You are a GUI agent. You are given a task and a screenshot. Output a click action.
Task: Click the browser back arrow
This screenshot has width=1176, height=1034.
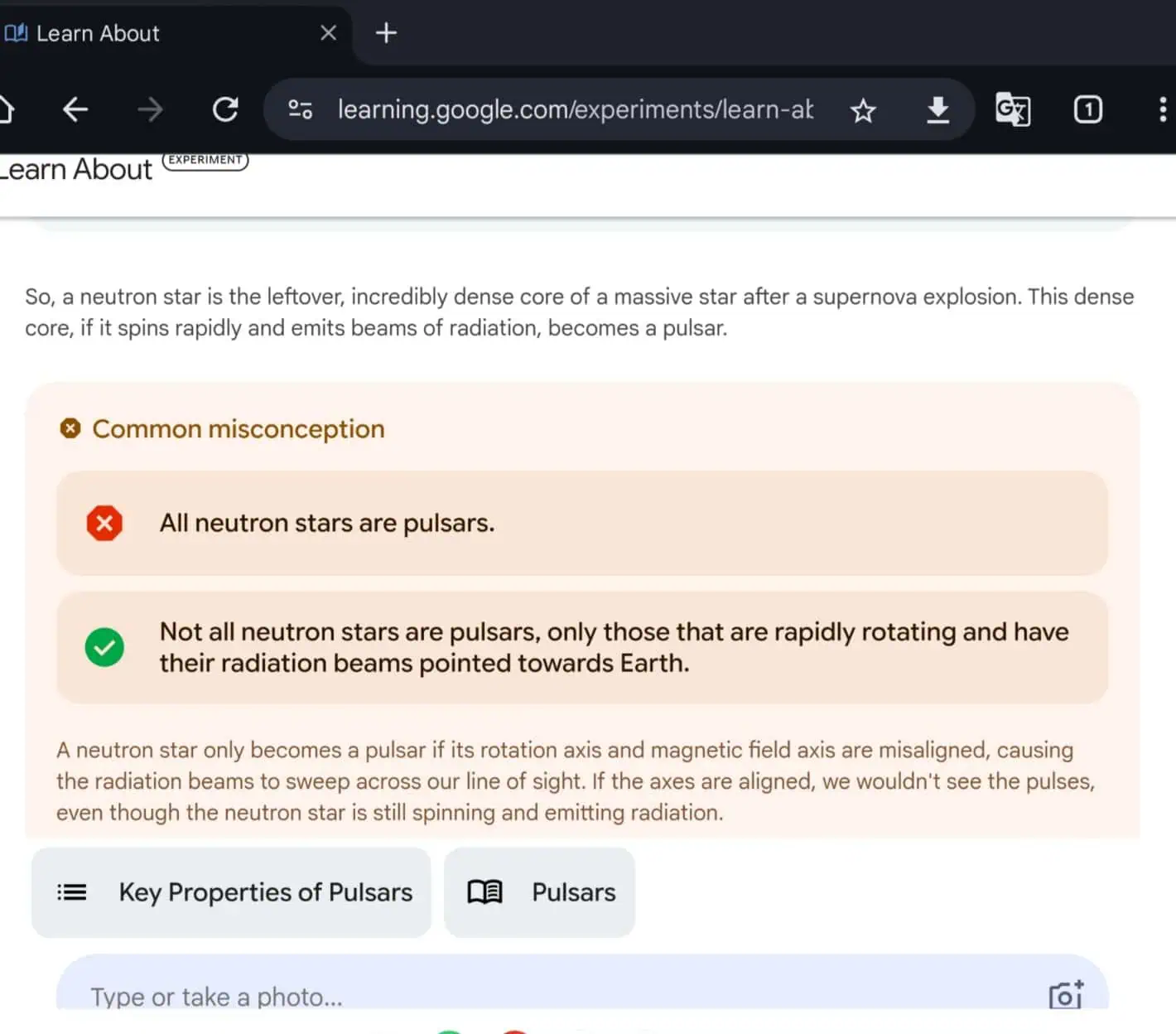pos(75,109)
